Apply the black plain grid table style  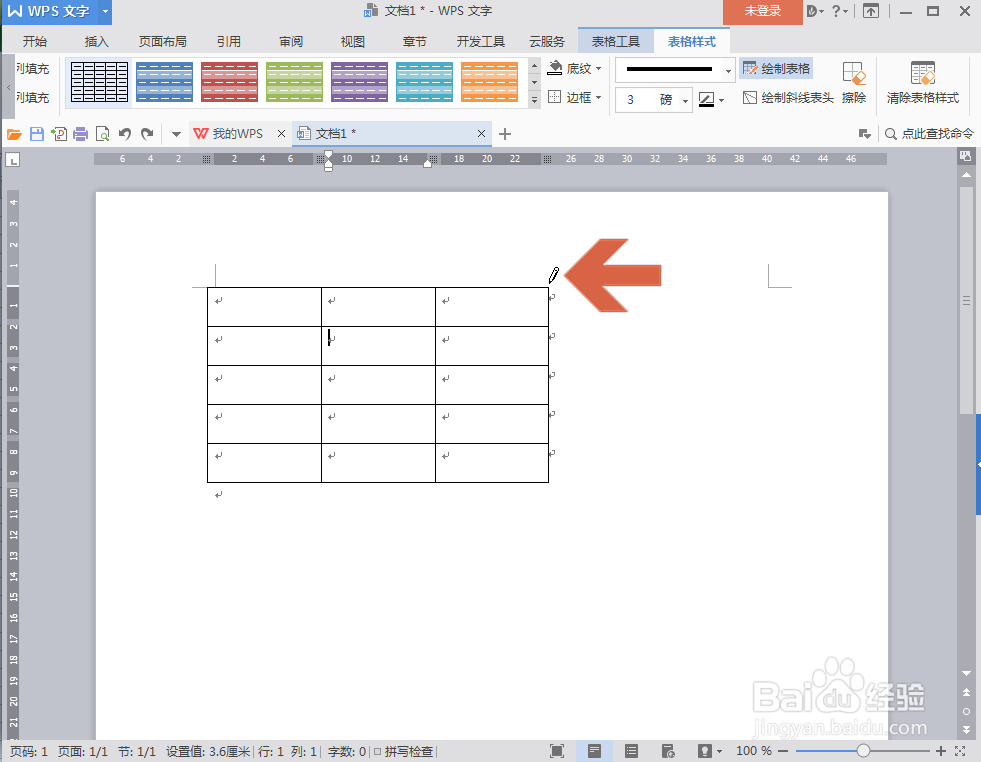point(99,82)
